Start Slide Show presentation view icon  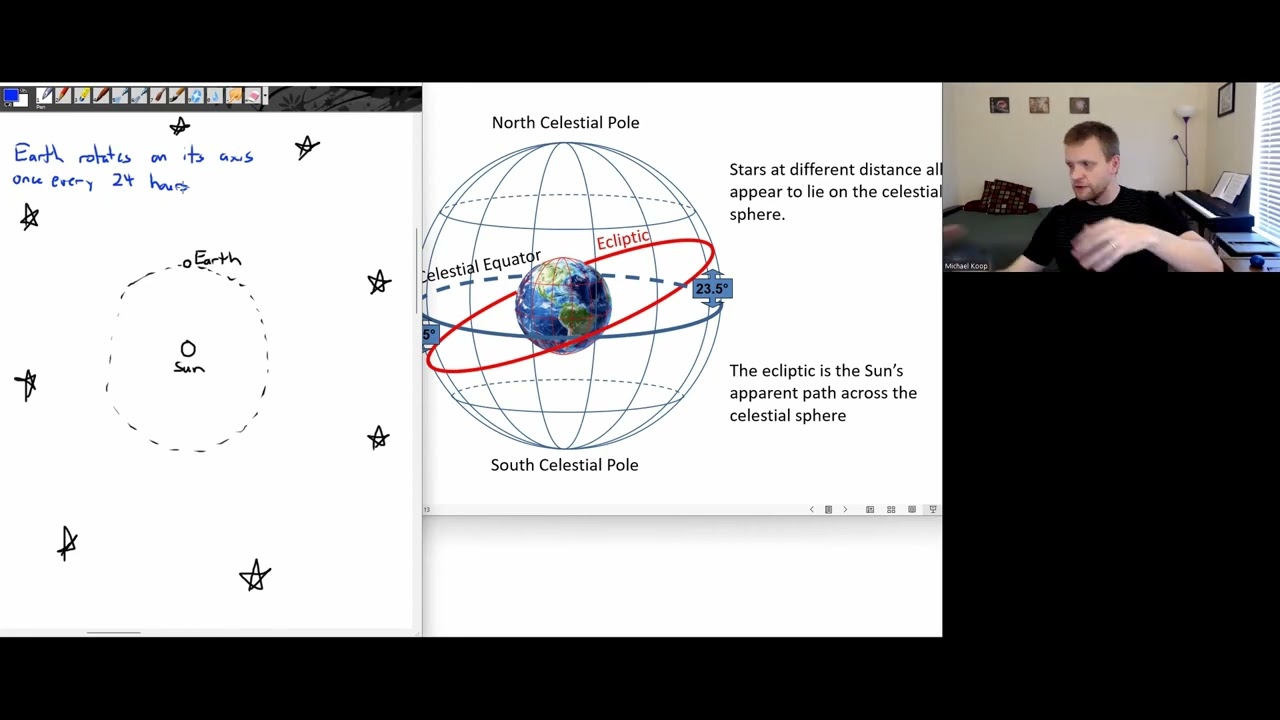point(933,510)
